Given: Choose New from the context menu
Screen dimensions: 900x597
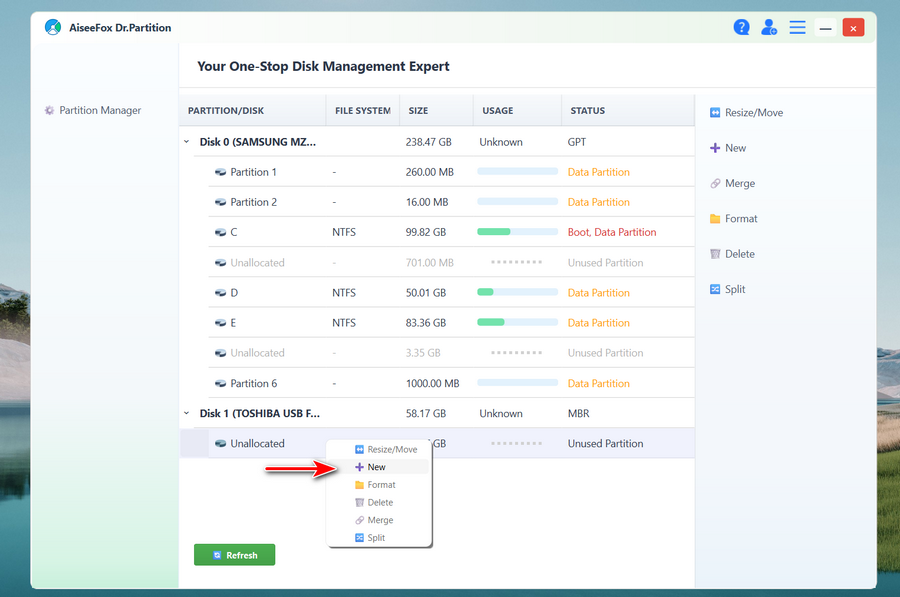Looking at the screenshot, I should tap(379, 467).
